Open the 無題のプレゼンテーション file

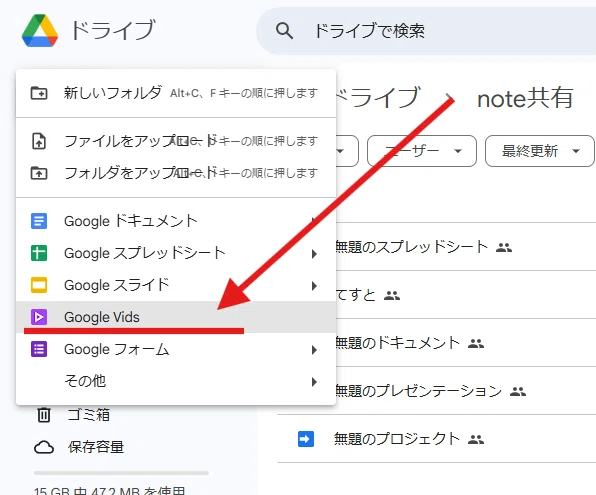[418, 391]
